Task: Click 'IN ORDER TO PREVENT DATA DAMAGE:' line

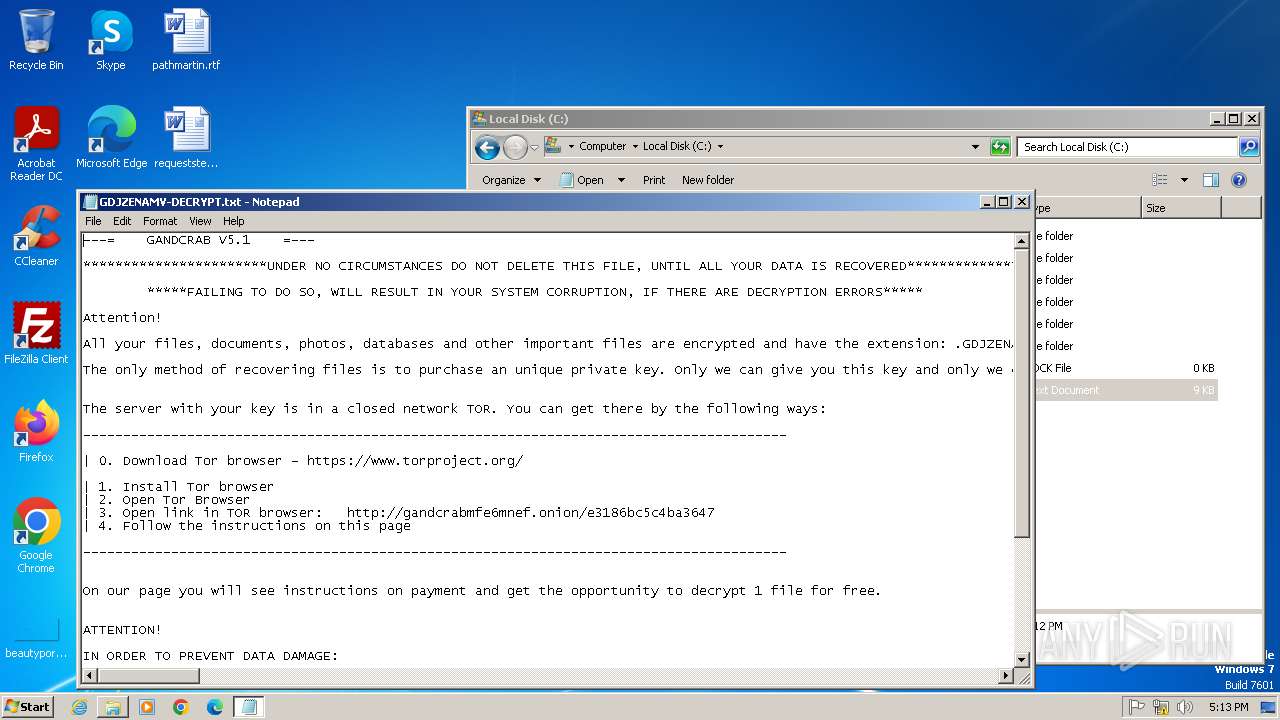Action: pyautogui.click(x=210, y=656)
